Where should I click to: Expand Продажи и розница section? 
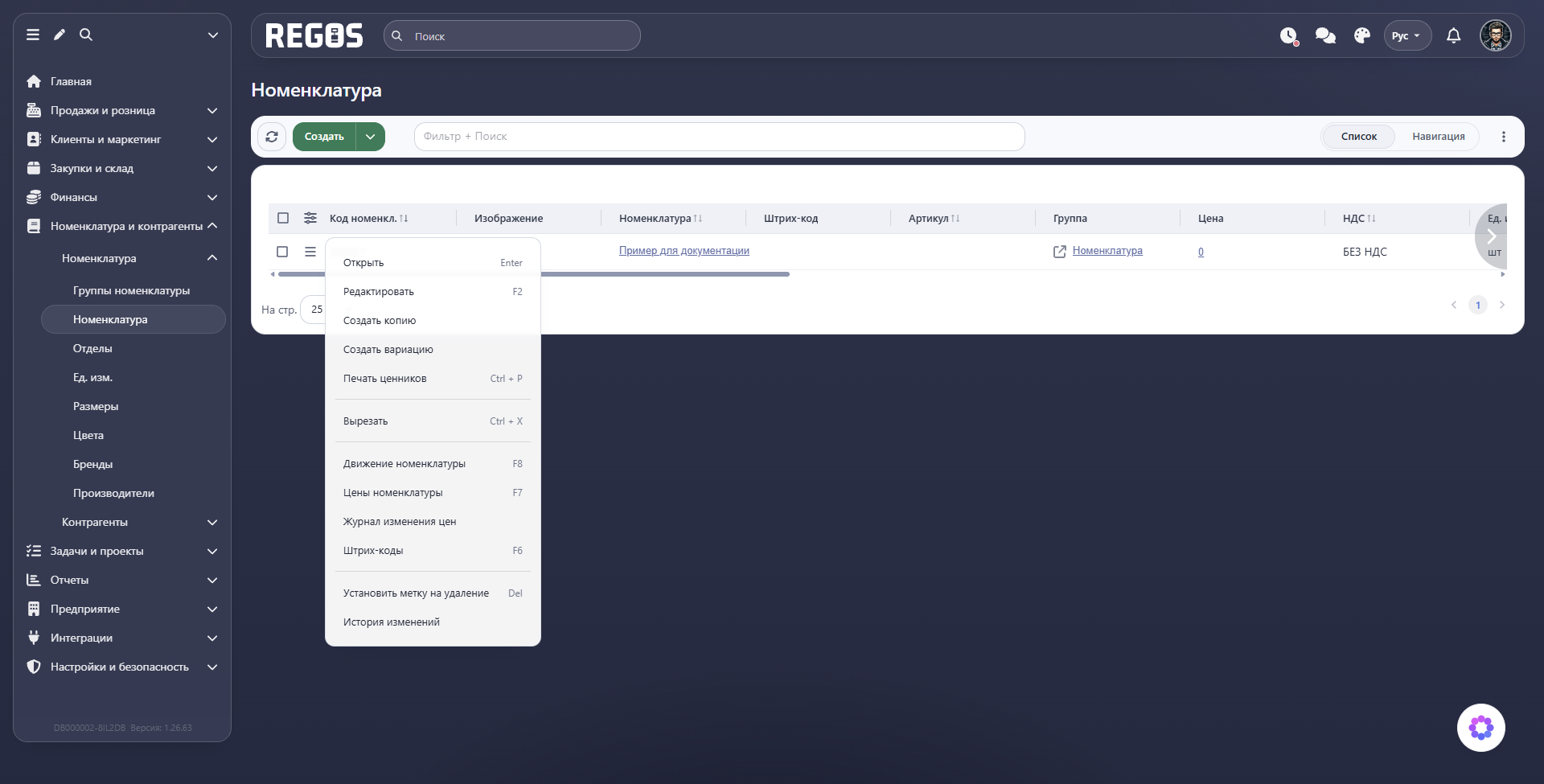pyautogui.click(x=122, y=110)
